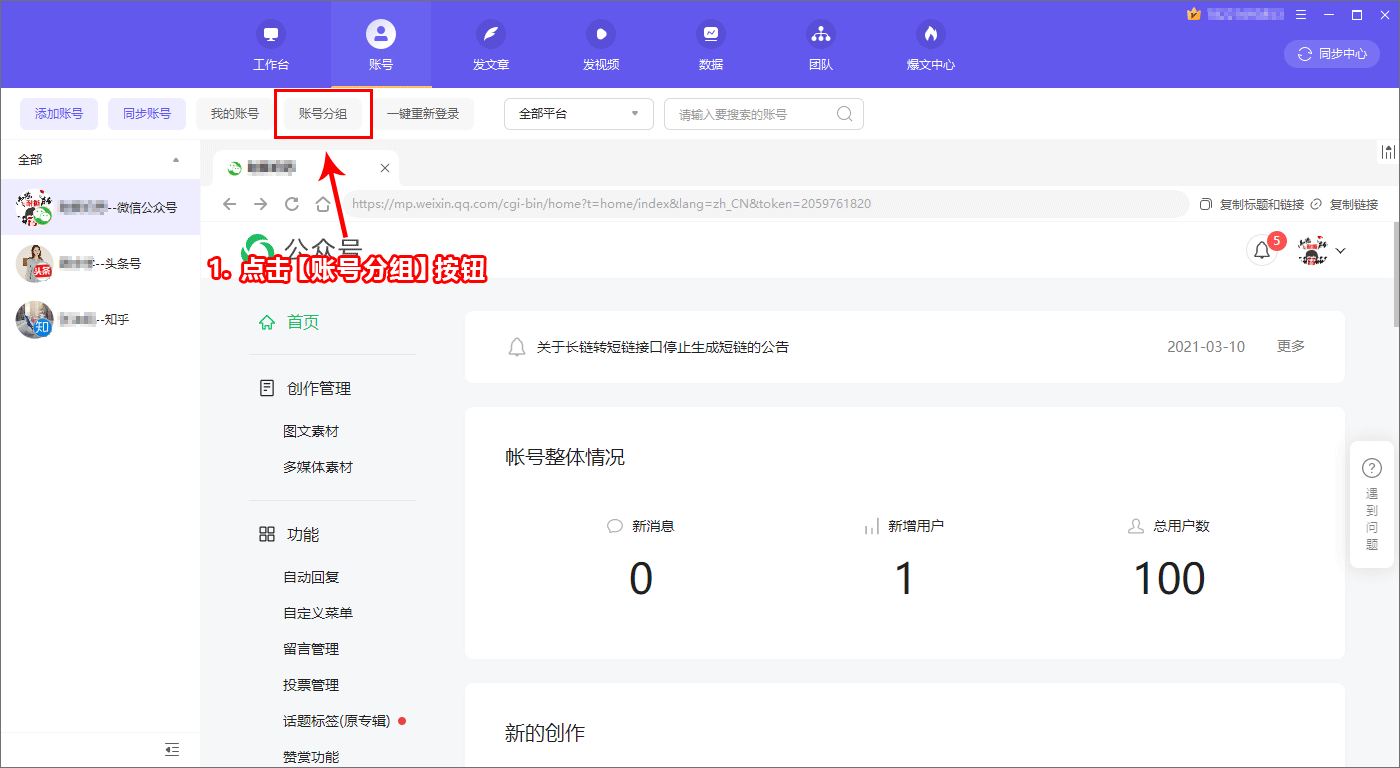Refresh the embedded 公众号 page
Viewport: 1400px width, 768px height.
pyautogui.click(x=292, y=203)
